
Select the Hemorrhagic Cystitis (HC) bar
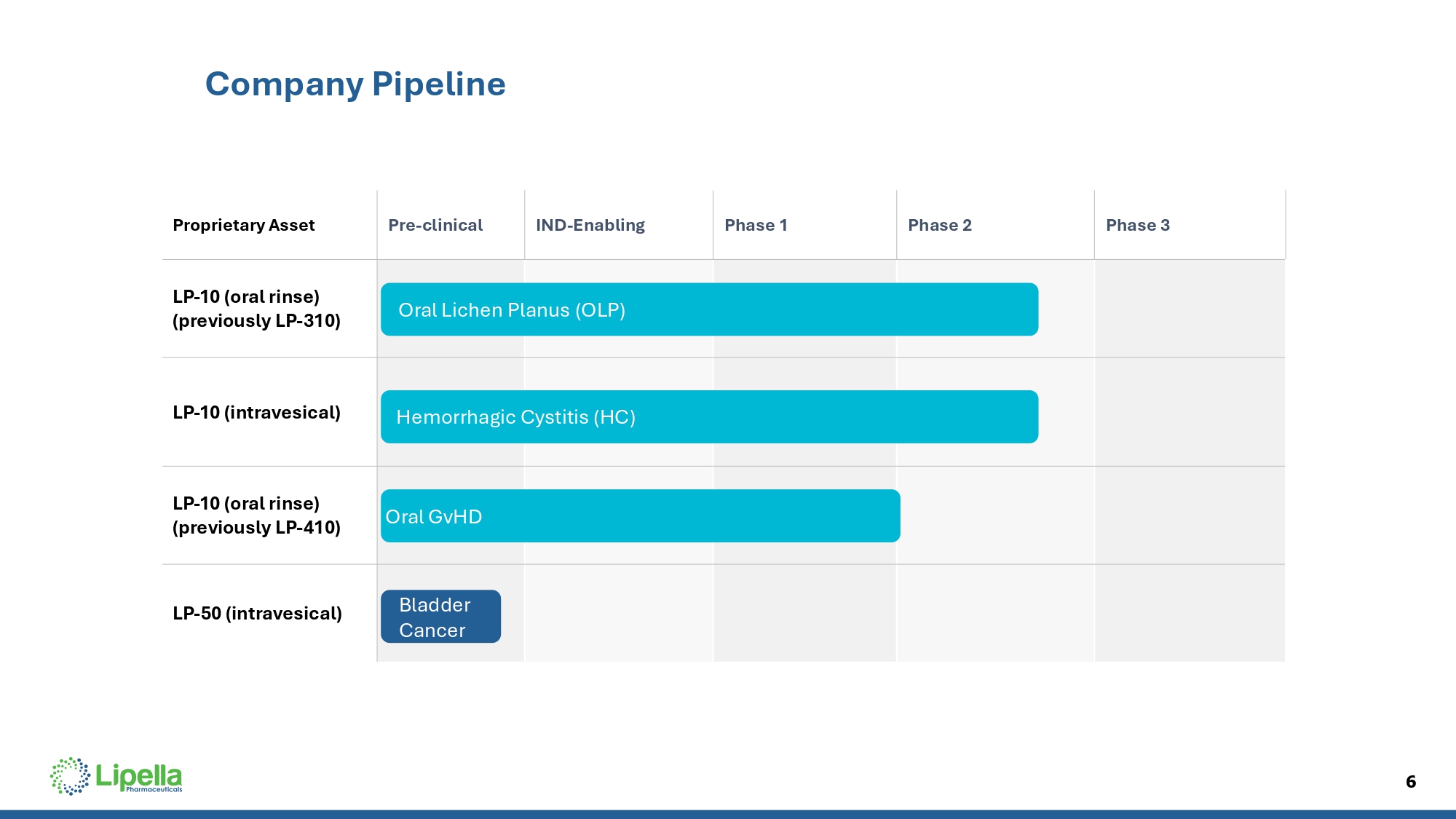point(709,416)
